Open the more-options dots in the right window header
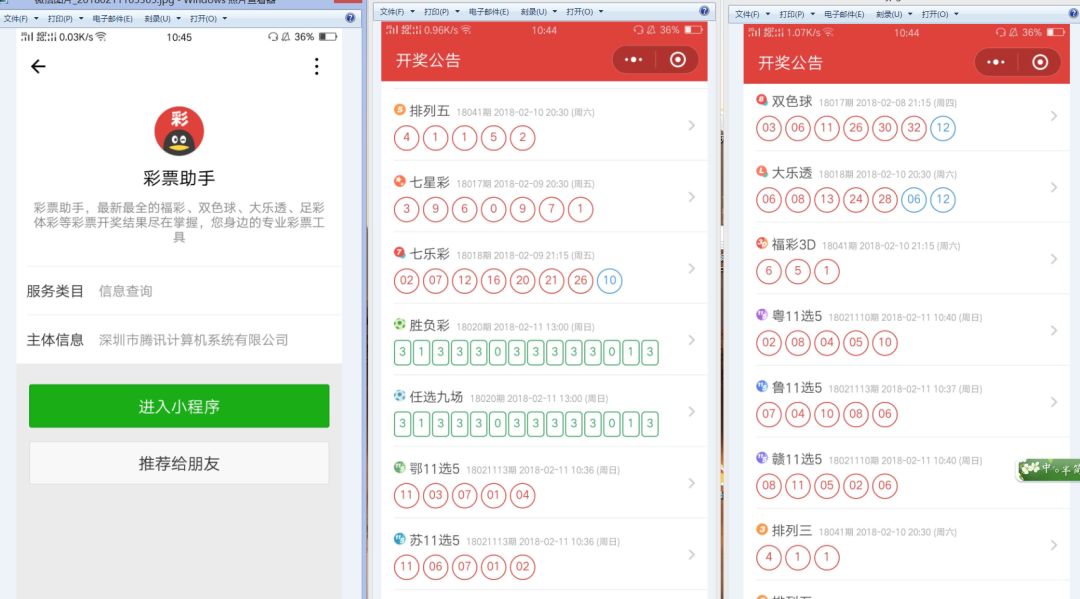This screenshot has width=1080, height=599. 995,63
